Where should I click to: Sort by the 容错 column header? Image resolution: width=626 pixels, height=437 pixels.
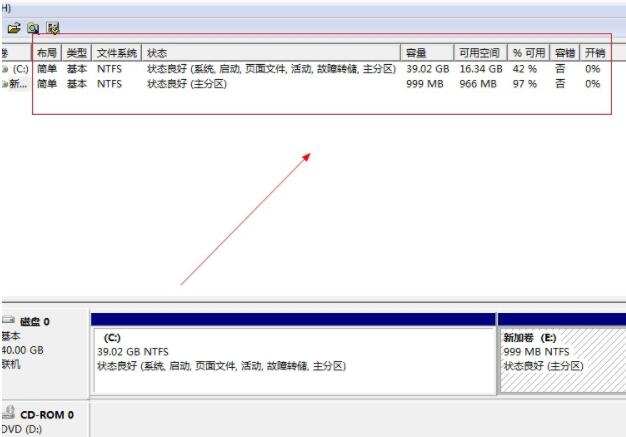point(565,53)
